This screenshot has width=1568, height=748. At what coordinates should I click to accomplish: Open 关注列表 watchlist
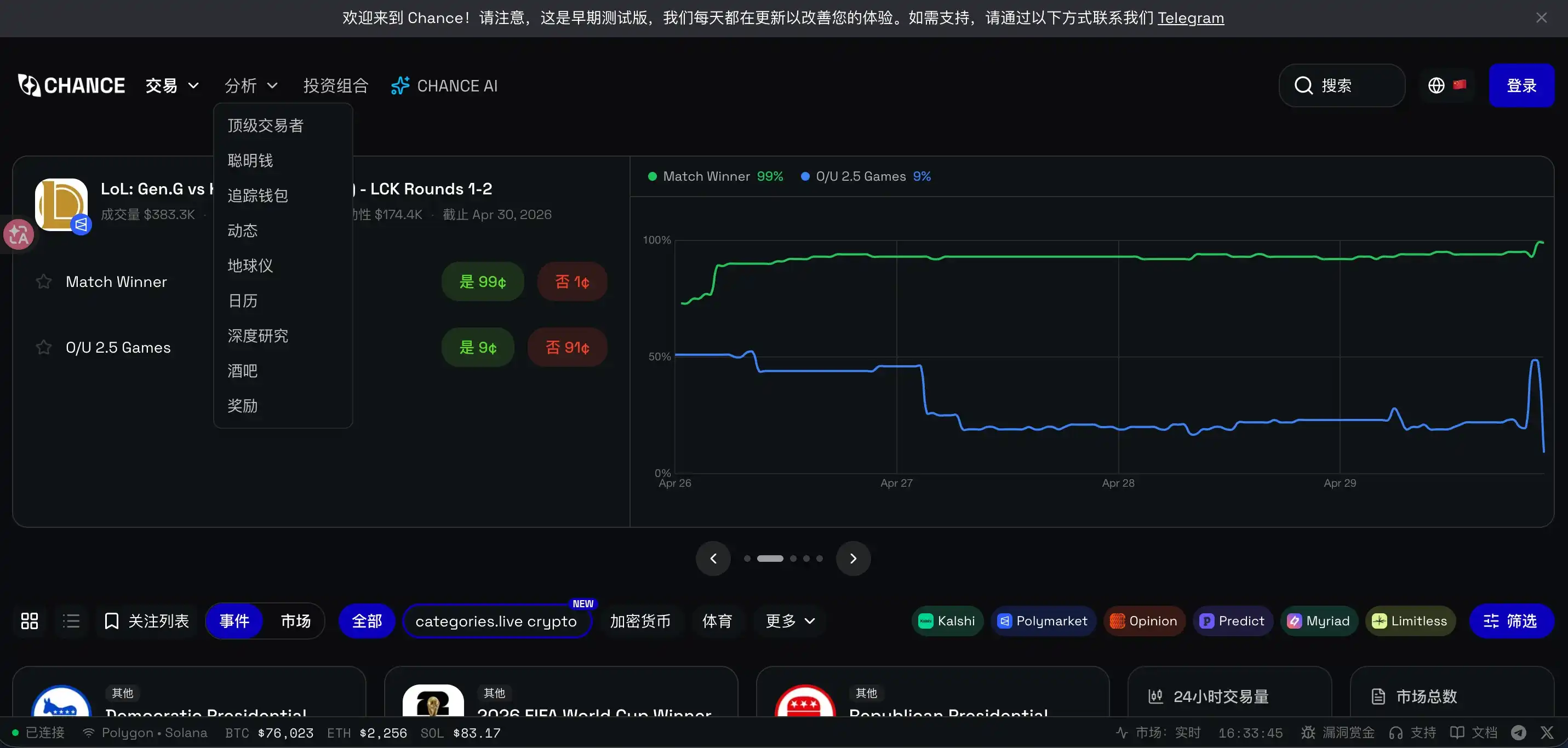(x=147, y=622)
